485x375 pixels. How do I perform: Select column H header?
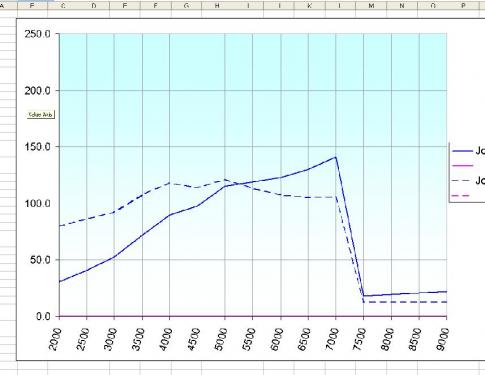point(217,6)
